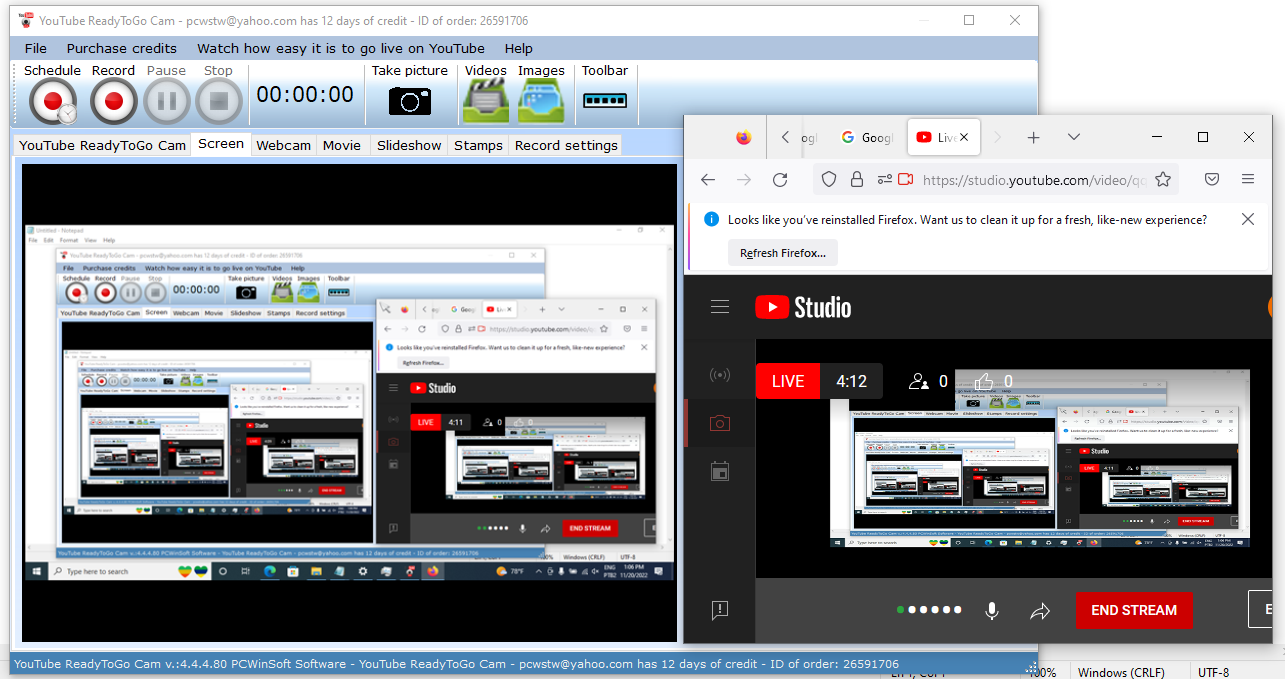Click the likes thumbs-up count
The height and width of the screenshot is (679, 1285).
coord(993,381)
